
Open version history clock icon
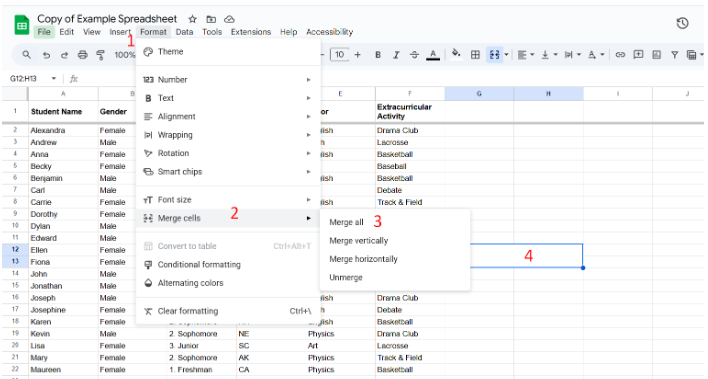pos(682,23)
